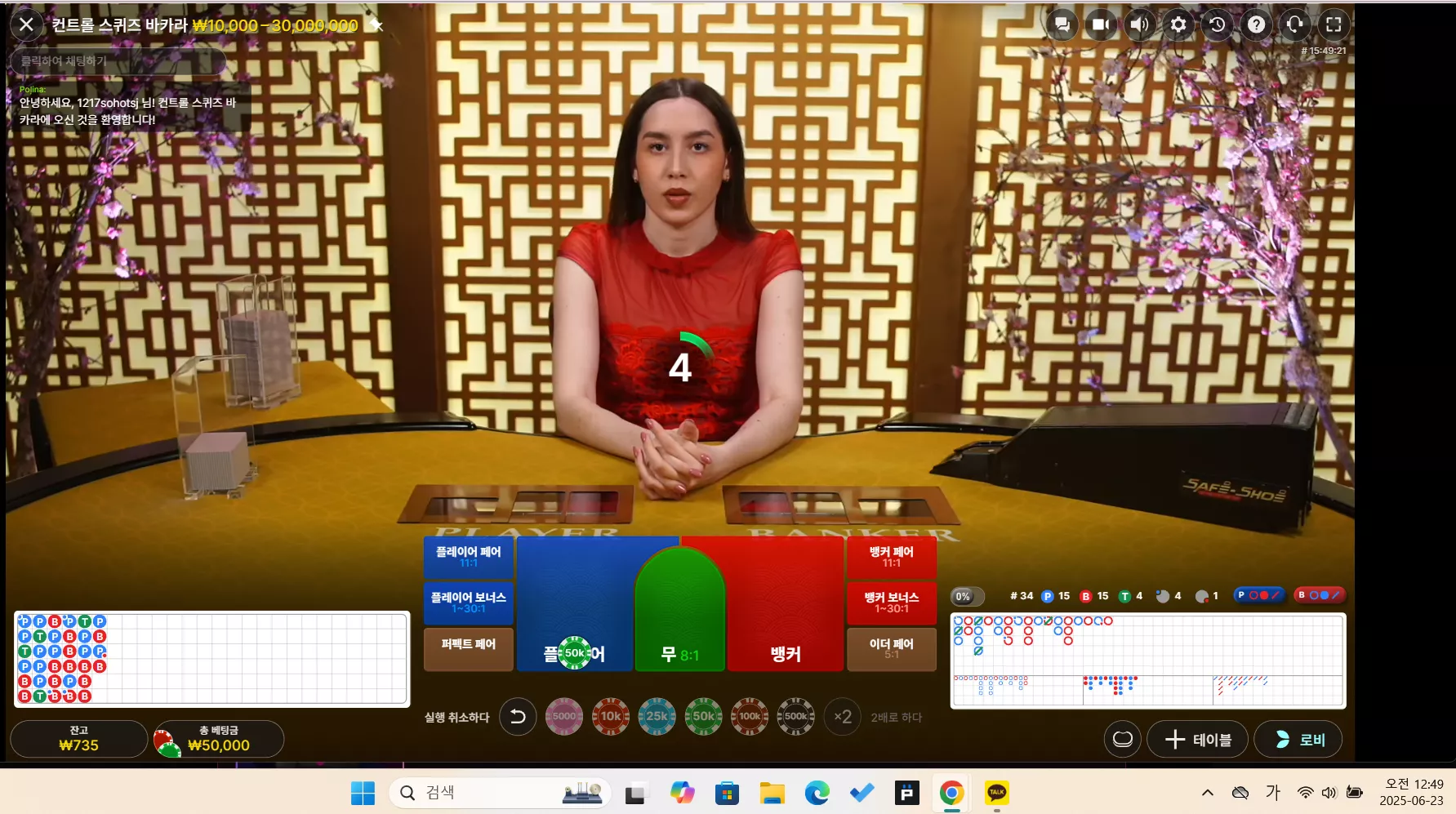Favorite this table with the star icon
This screenshot has height=814, width=1456.
click(x=376, y=25)
